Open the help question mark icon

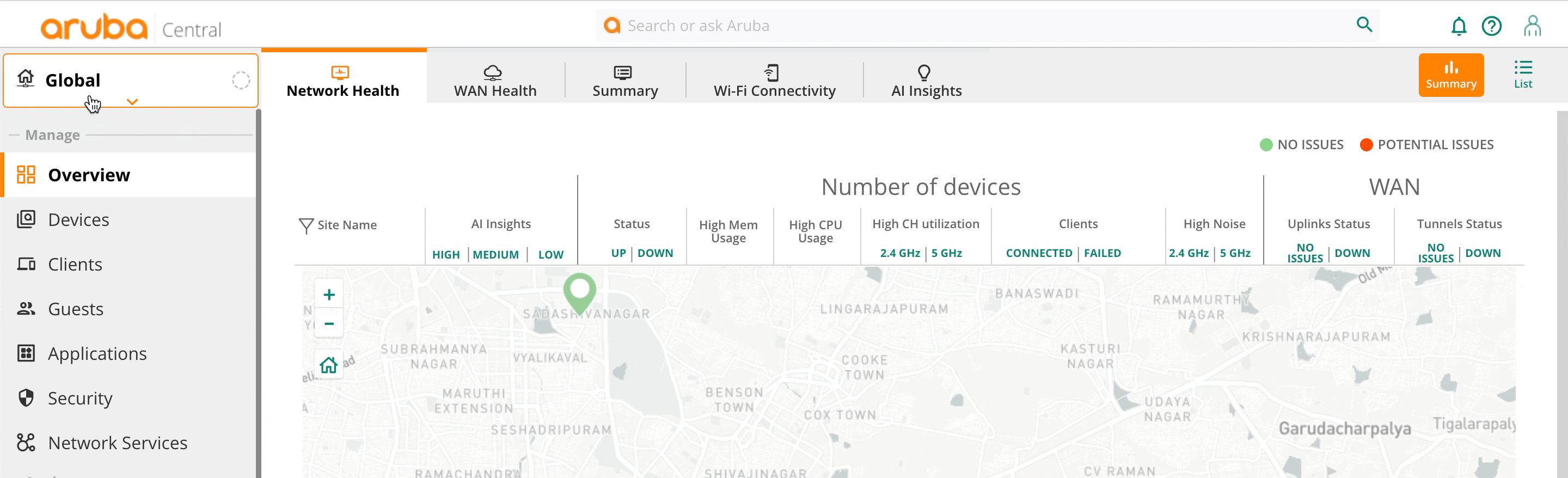pos(1491,26)
